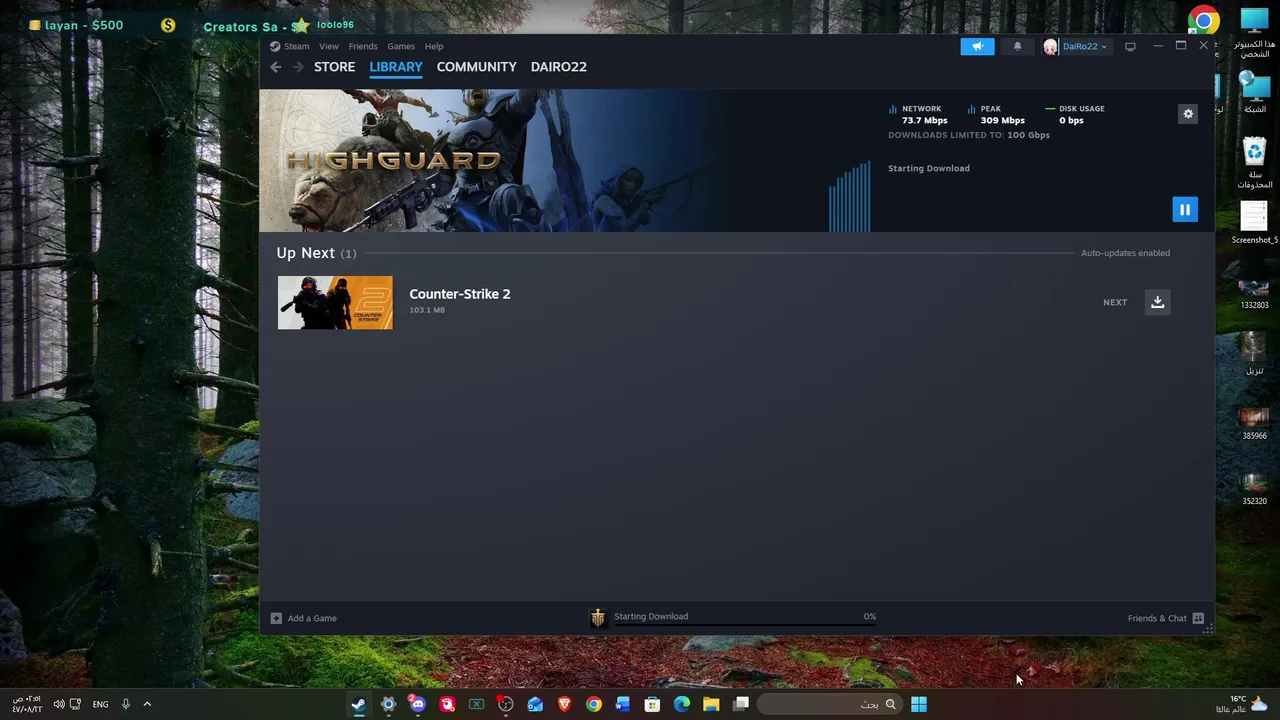Click the Highguard icon in the bottom bar
The width and height of the screenshot is (1280, 720).
tap(598, 618)
